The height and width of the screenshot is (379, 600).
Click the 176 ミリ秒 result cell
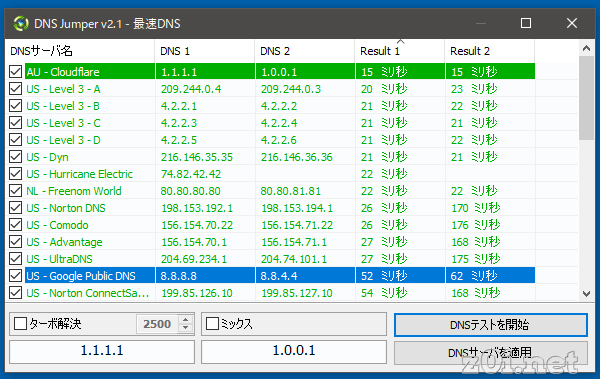[476, 225]
